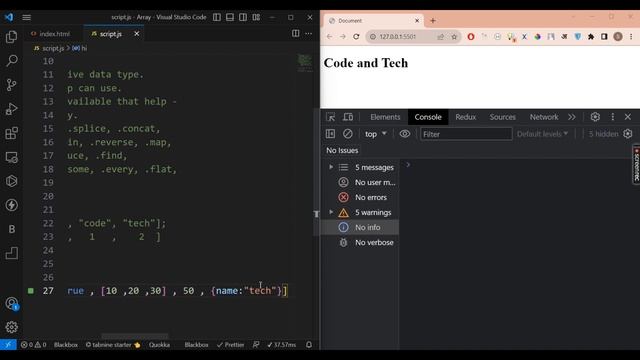Open the Accounts icon in VS Code
This screenshot has height=360, width=640.
click(11, 303)
